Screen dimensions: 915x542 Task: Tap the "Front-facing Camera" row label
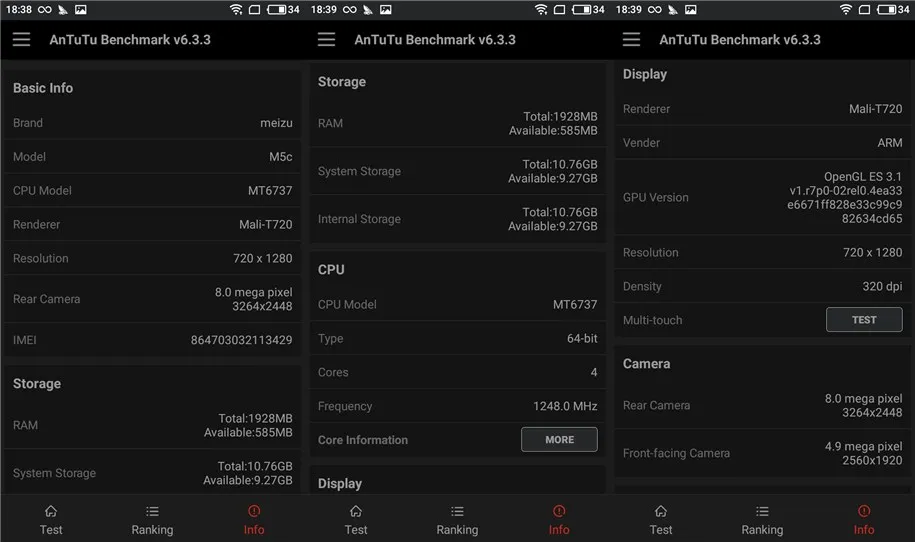(676, 453)
